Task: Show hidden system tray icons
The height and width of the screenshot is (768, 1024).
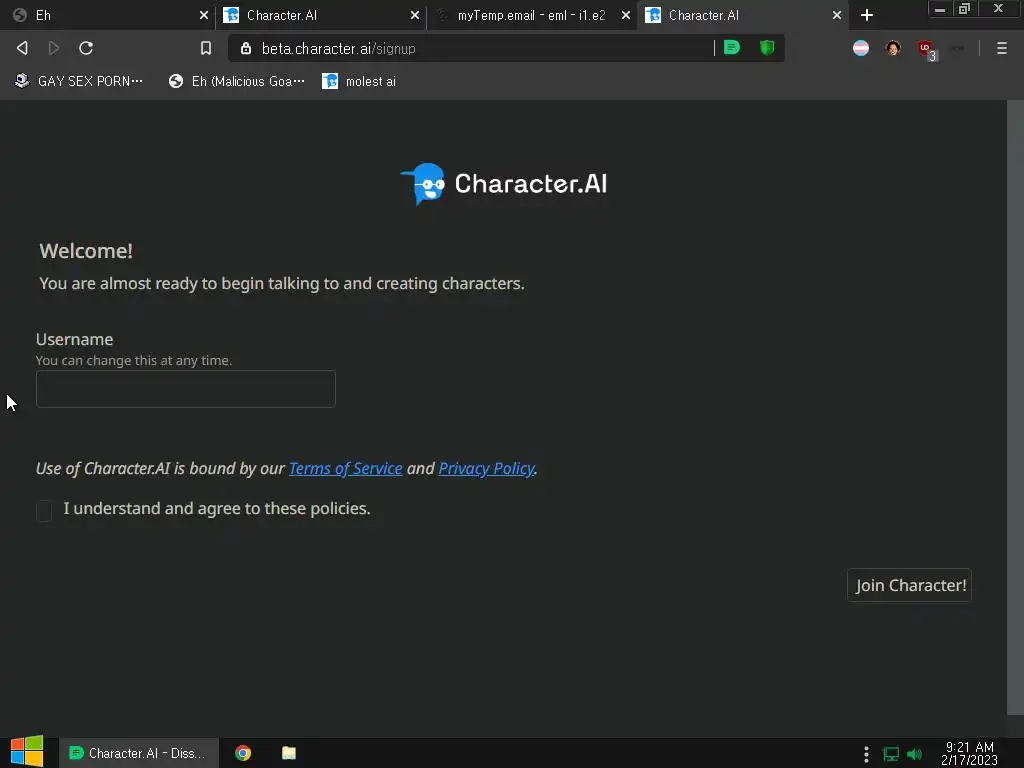Action: (866, 754)
